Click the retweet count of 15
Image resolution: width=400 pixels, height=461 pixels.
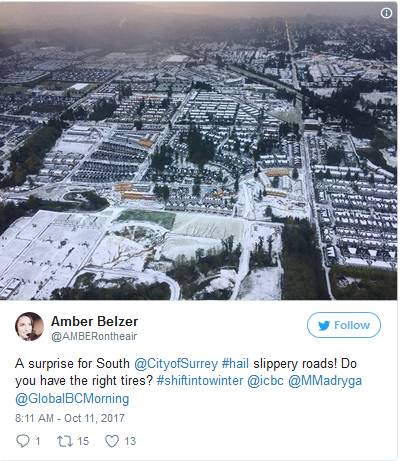[x=83, y=441]
